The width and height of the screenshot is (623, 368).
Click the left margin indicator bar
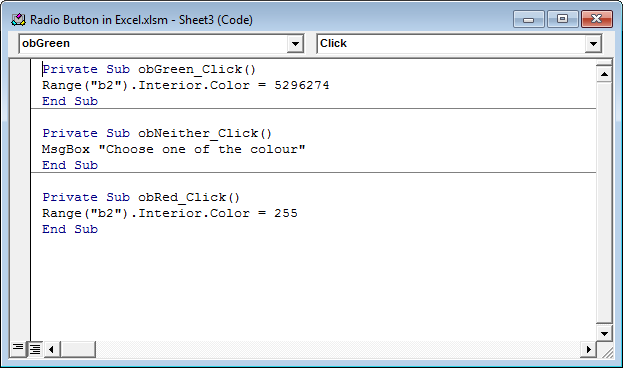[x=20, y=200]
